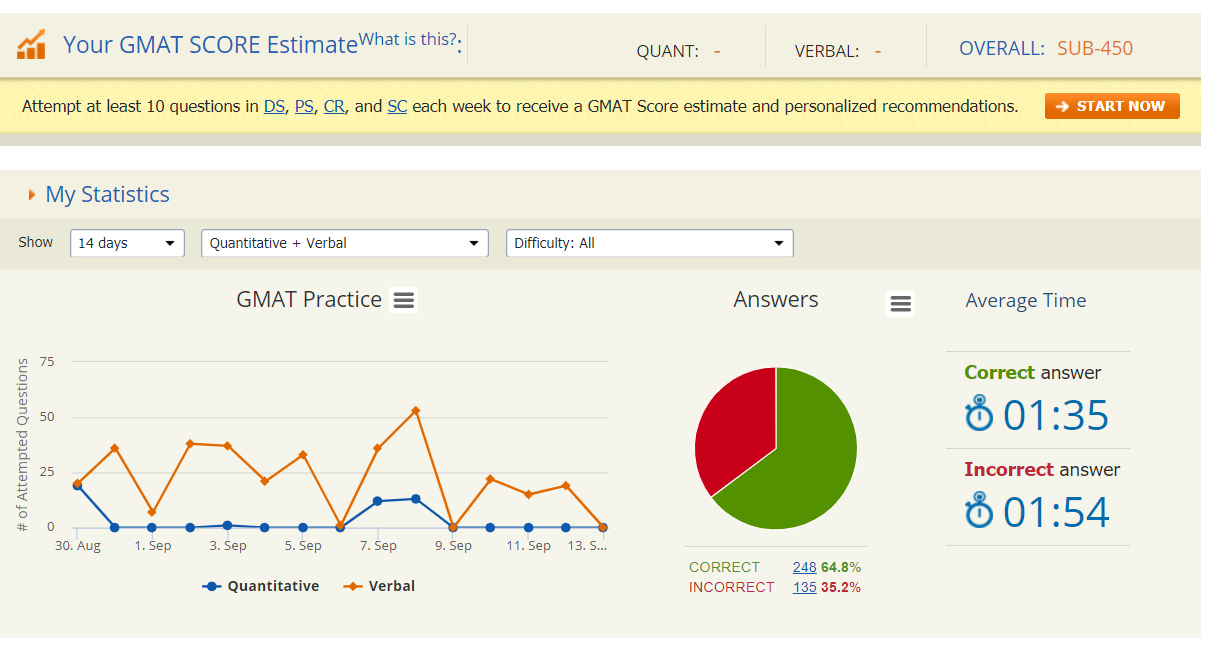
Task: Follow the CR link in banner
Action: pos(334,106)
